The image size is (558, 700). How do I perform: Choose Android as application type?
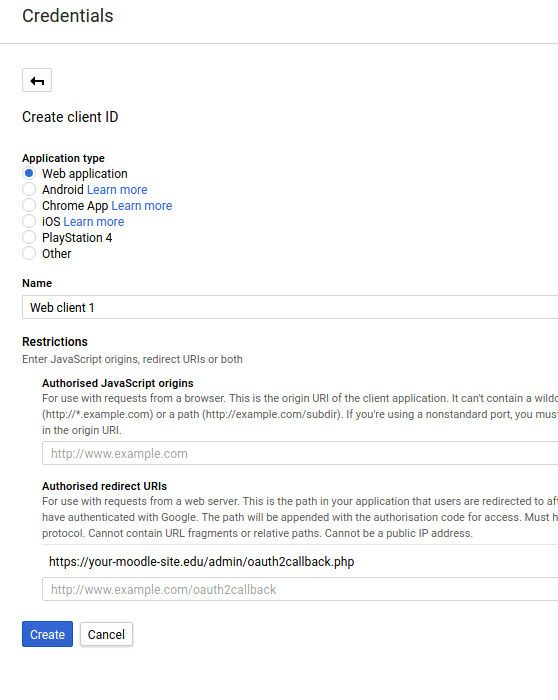[x=29, y=189]
